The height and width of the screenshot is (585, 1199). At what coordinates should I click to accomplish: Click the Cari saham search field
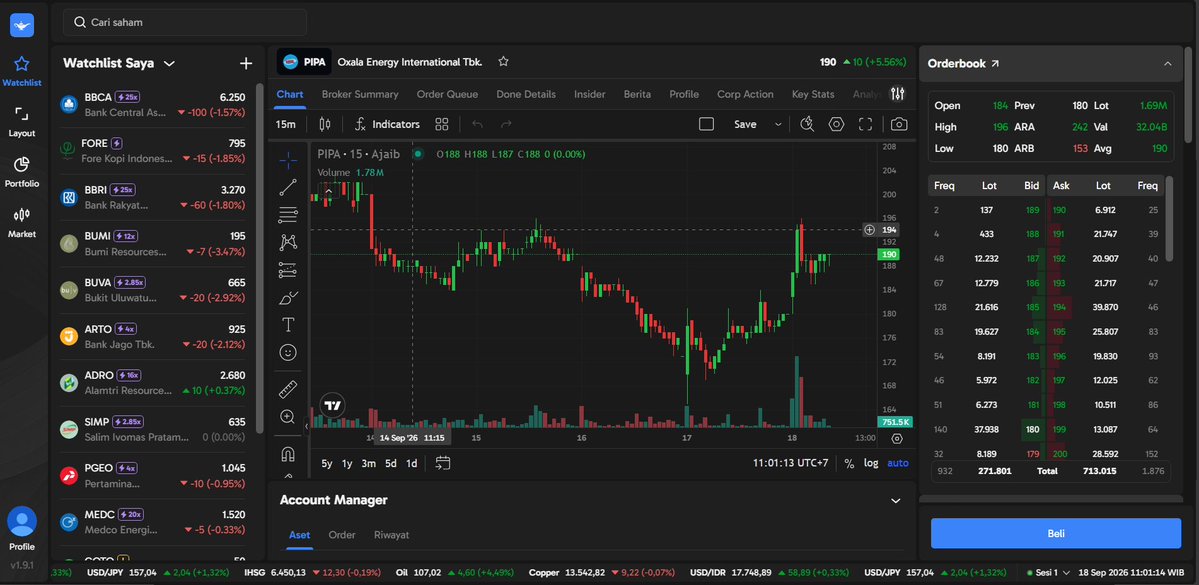[x=184, y=22]
